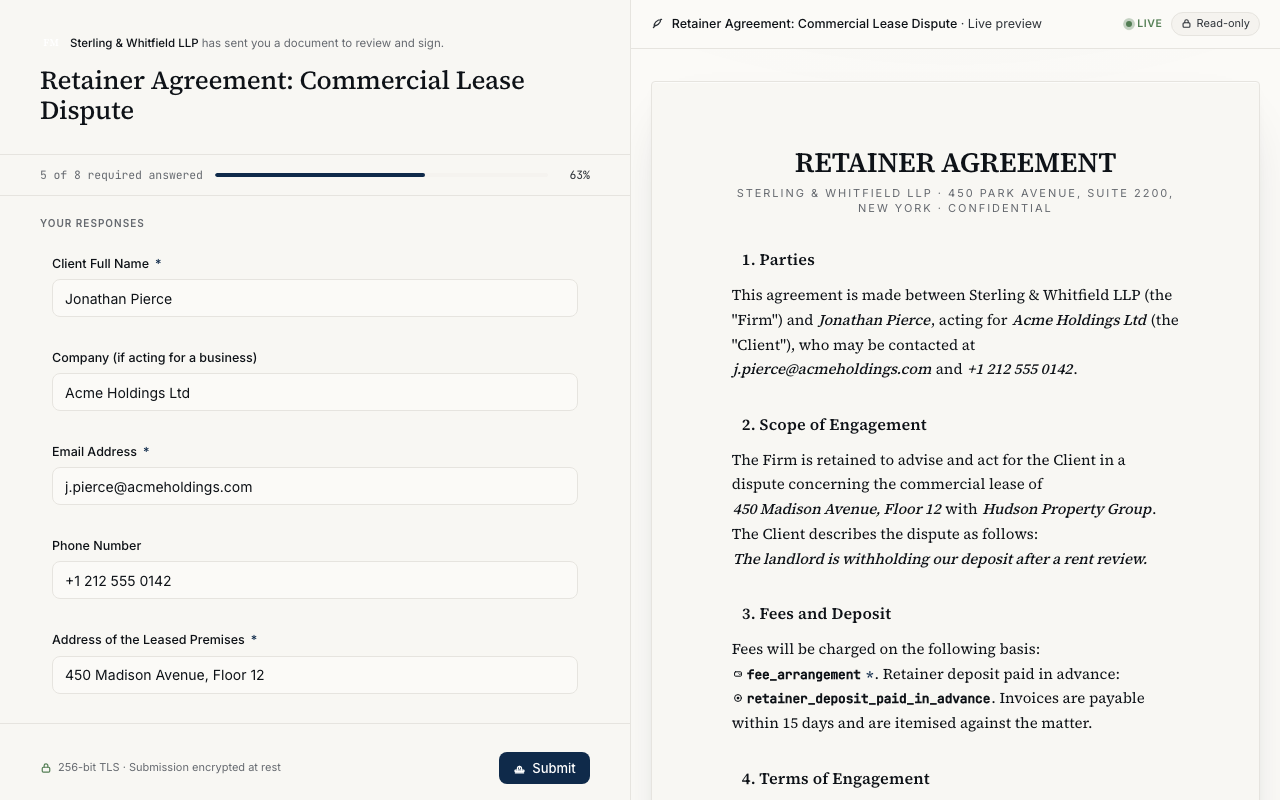The width and height of the screenshot is (1280, 800).
Task: Focus the Client Full Name field
Action: pos(315,298)
